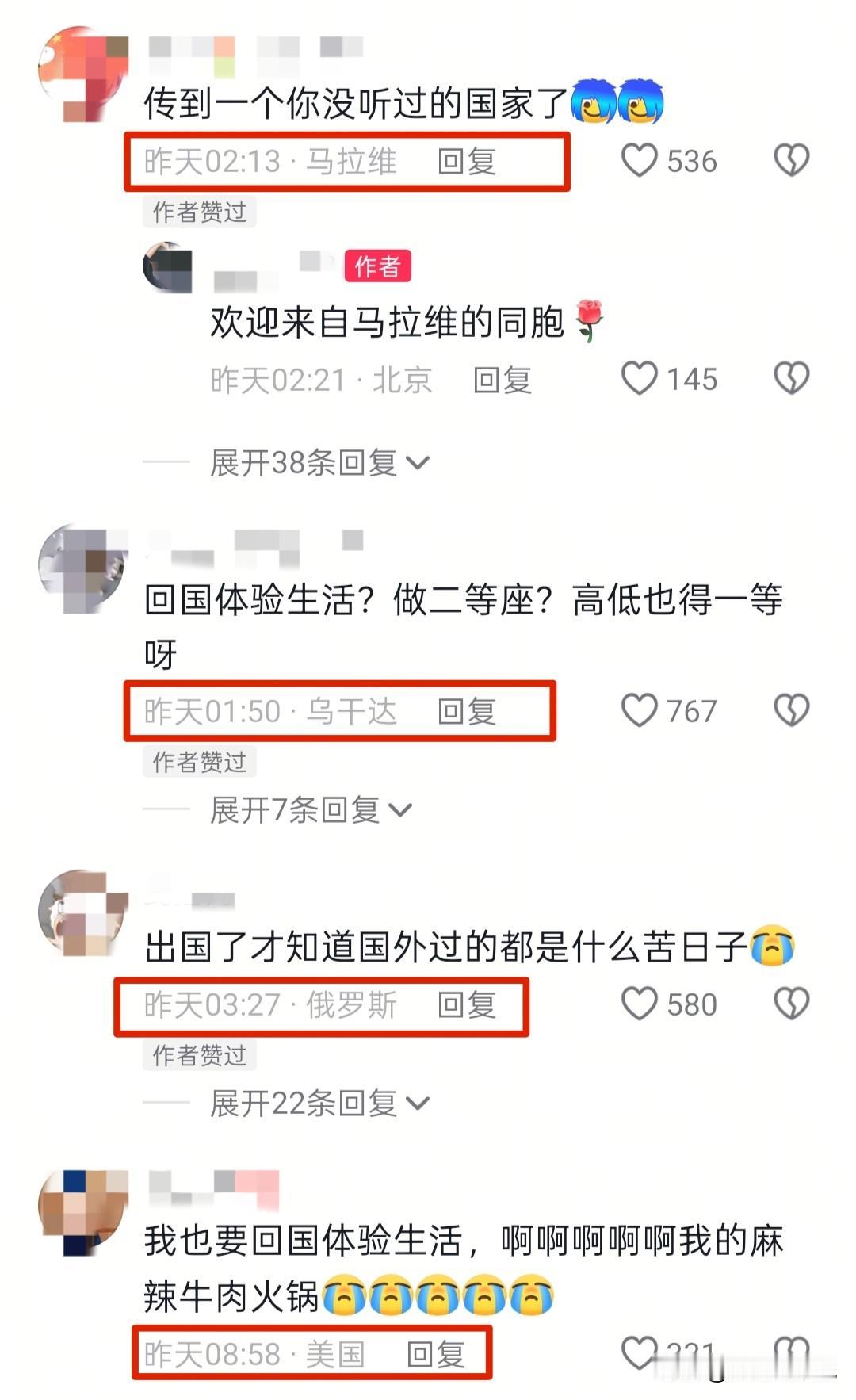Open avatar of the 俄罗斯 commenter

(x=83, y=913)
